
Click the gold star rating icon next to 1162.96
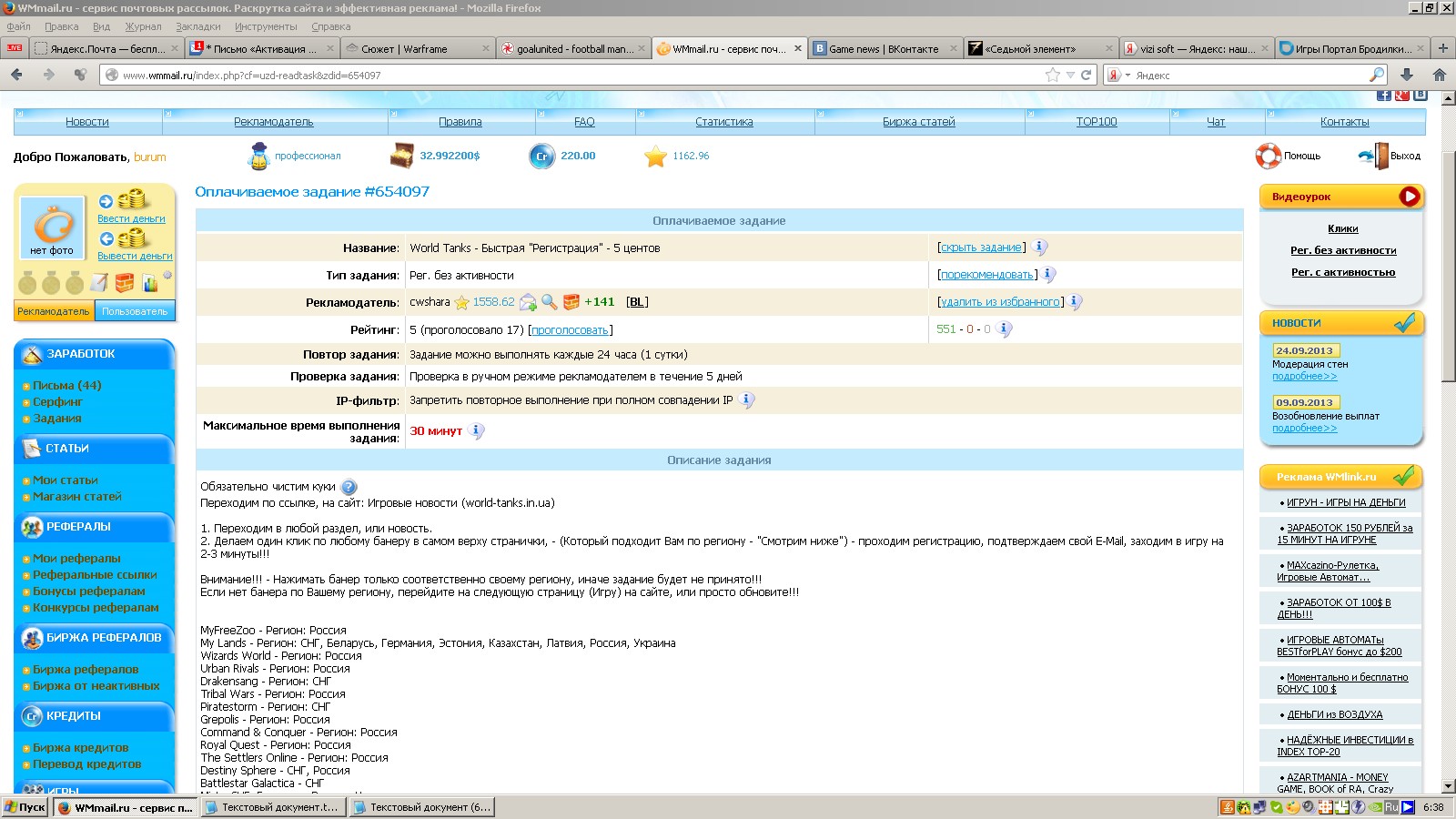655,157
